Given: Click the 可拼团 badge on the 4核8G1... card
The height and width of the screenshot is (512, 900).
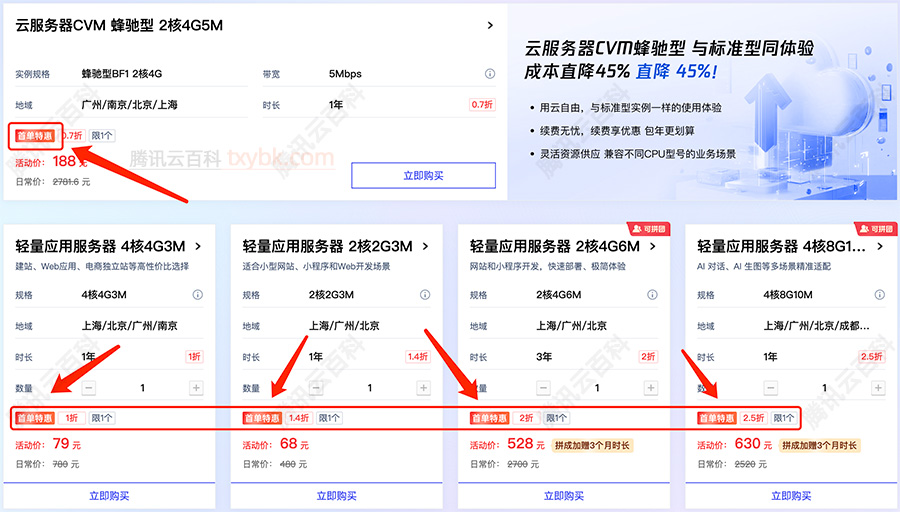Looking at the screenshot, I should click(876, 229).
